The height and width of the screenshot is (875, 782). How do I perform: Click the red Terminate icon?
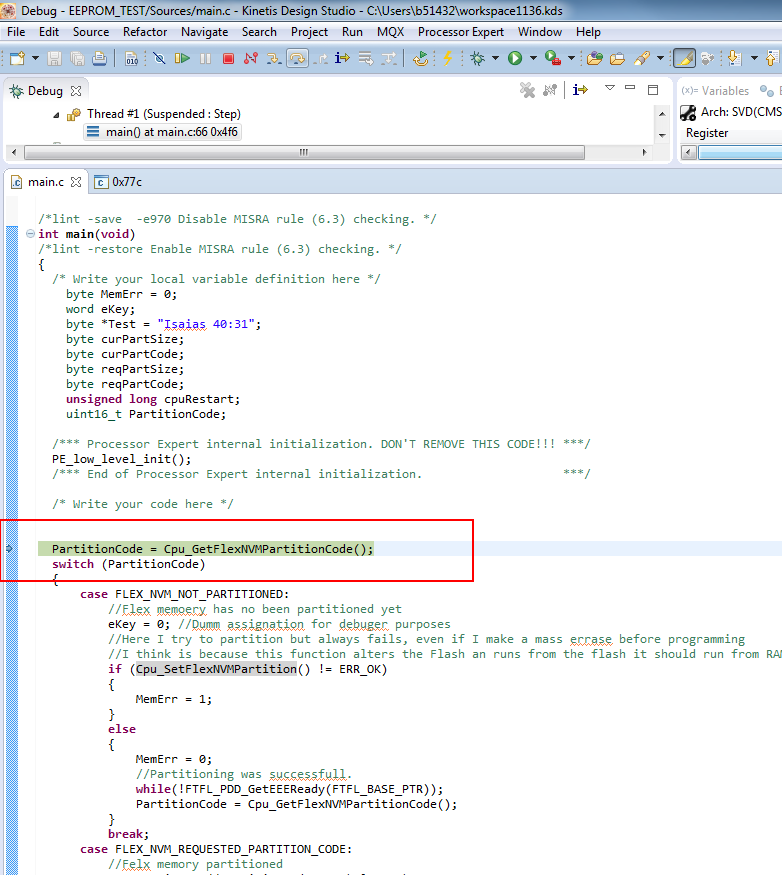(228, 58)
